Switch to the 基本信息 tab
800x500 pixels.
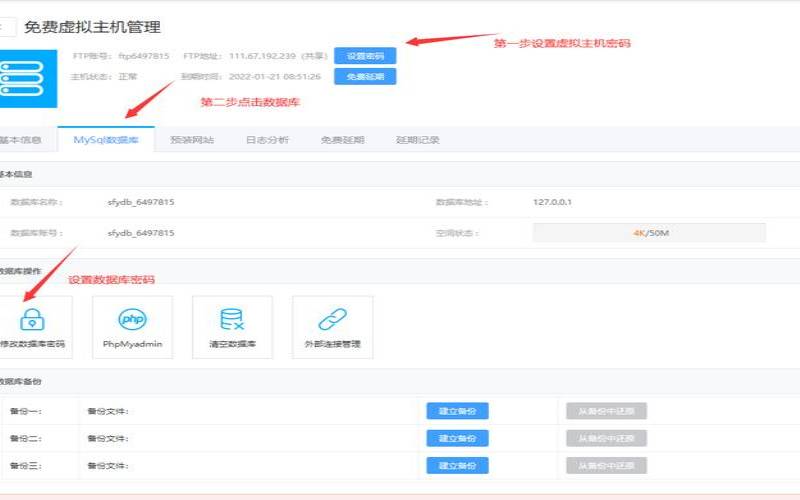tap(20, 140)
